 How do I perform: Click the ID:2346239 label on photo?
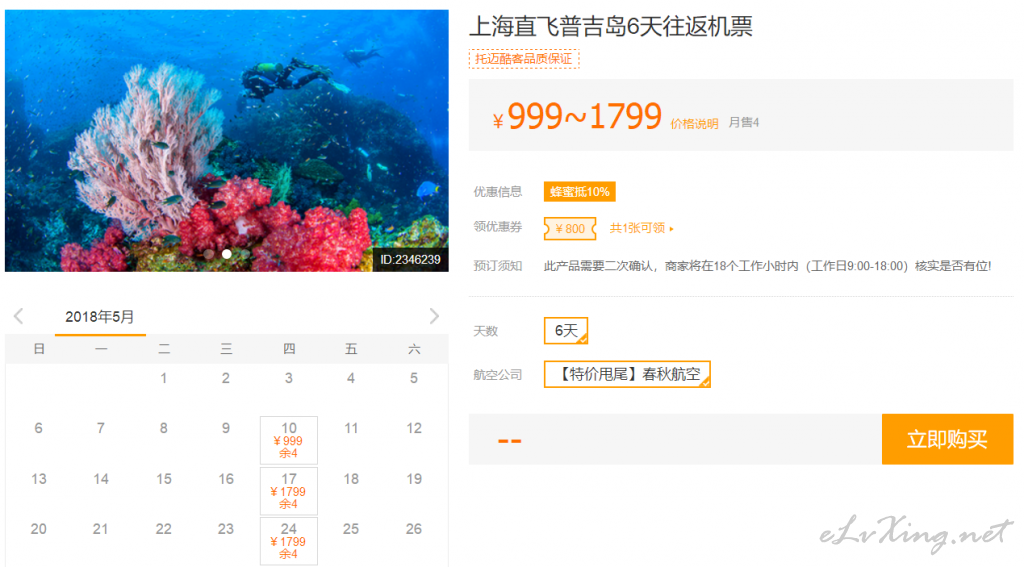click(x=410, y=259)
